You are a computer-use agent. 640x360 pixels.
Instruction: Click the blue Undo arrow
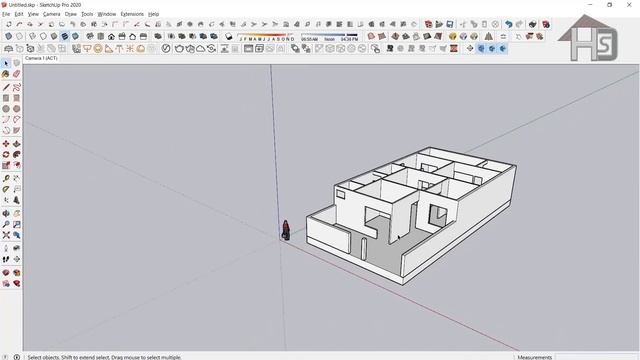click(508, 24)
